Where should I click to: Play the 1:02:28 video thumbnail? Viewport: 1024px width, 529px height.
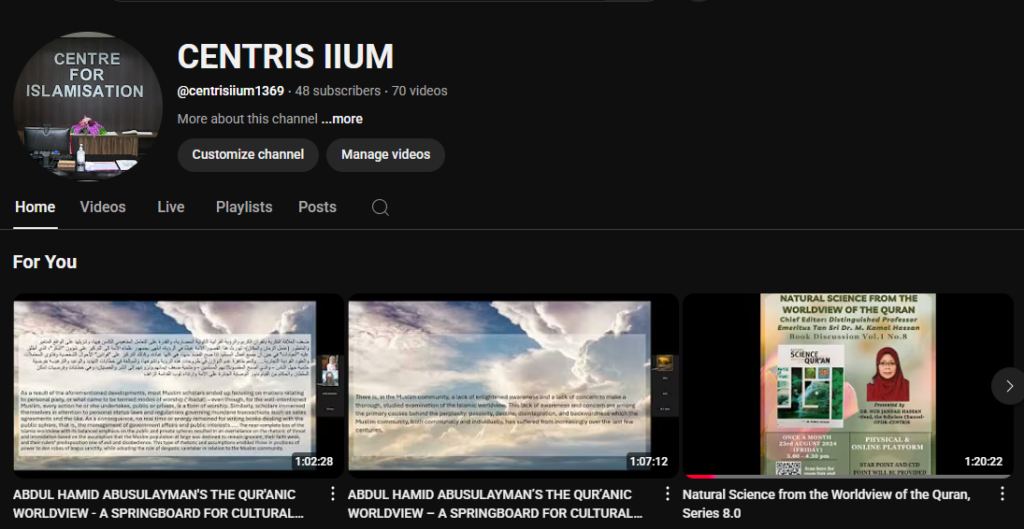click(x=178, y=386)
